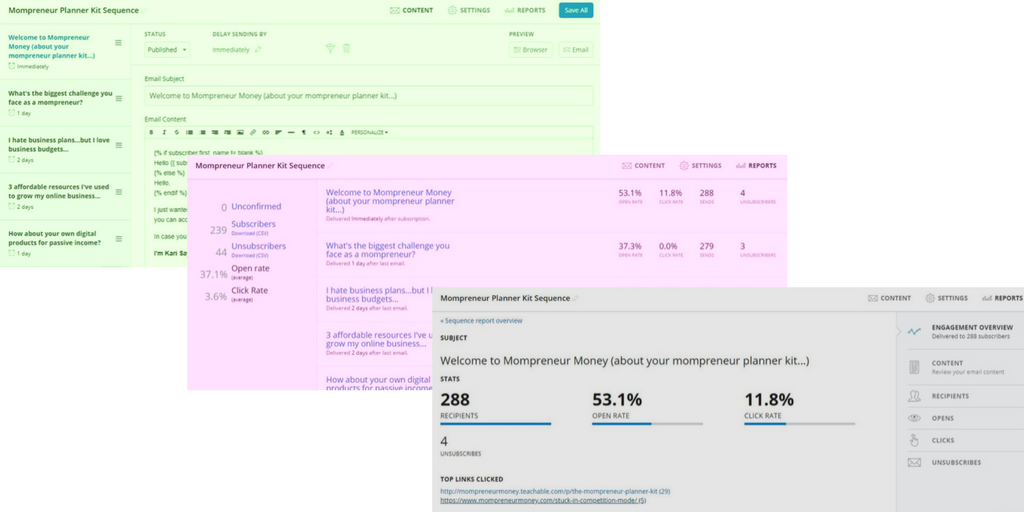The height and width of the screenshot is (512, 1024).
Task: Open '3 affordable resources' report link in pink window
Action: click(379, 339)
